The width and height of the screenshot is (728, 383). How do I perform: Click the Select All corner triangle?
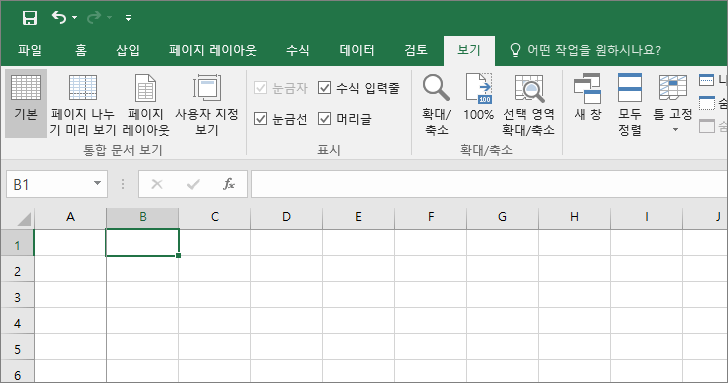click(24, 219)
